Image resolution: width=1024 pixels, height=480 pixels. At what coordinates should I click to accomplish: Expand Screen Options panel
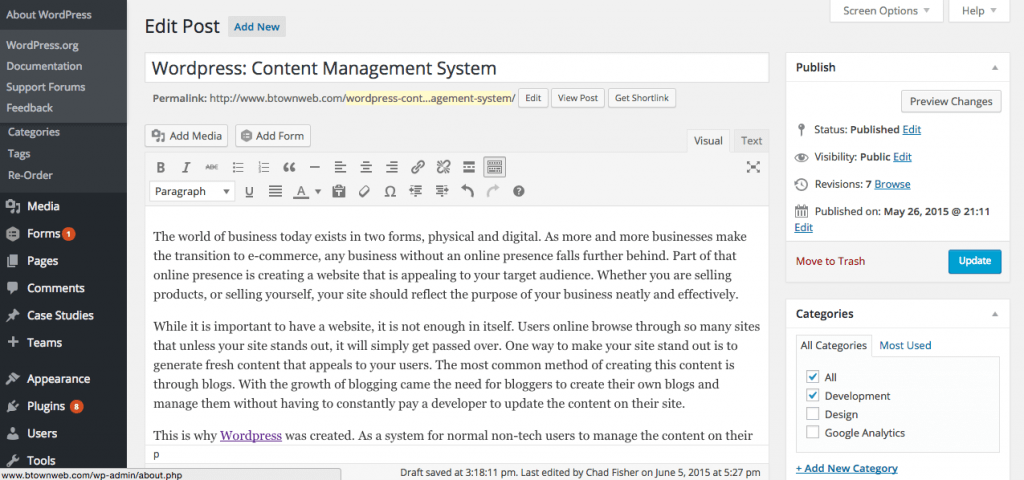(886, 10)
